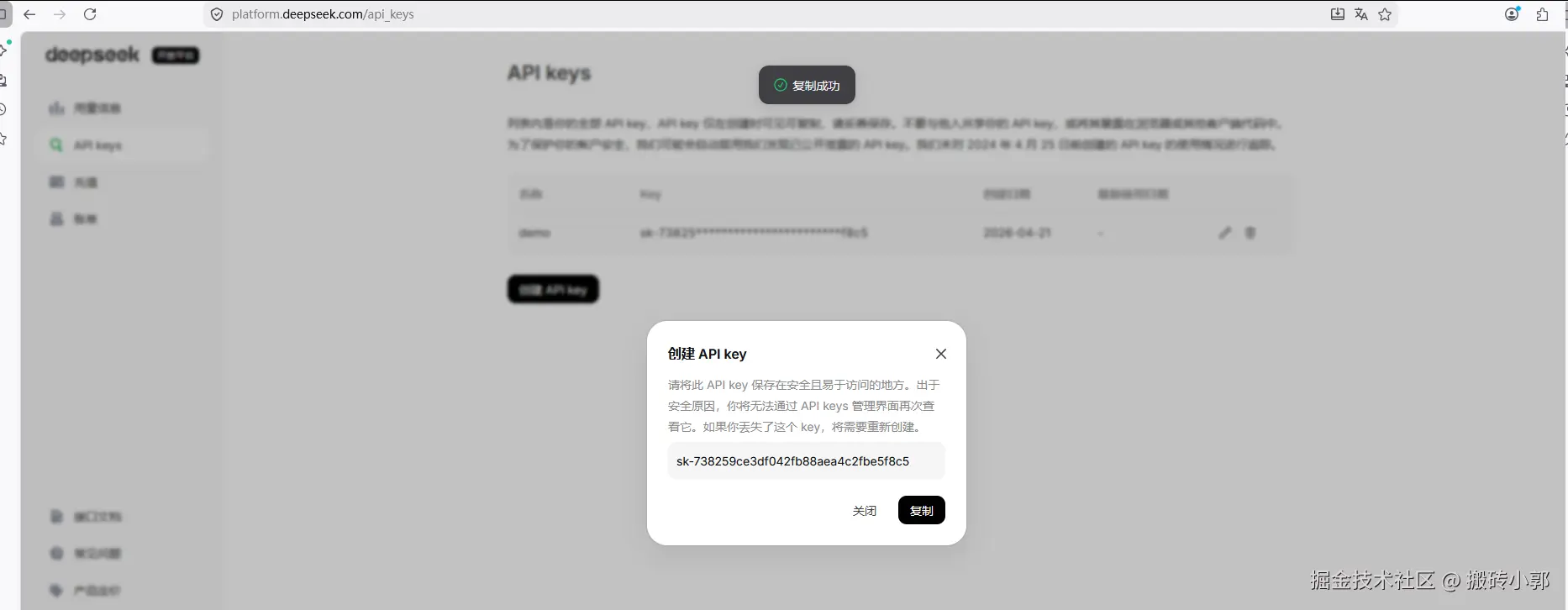Click the trash delete icon in demo row
This screenshot has height=610, width=1568.
1250,233
